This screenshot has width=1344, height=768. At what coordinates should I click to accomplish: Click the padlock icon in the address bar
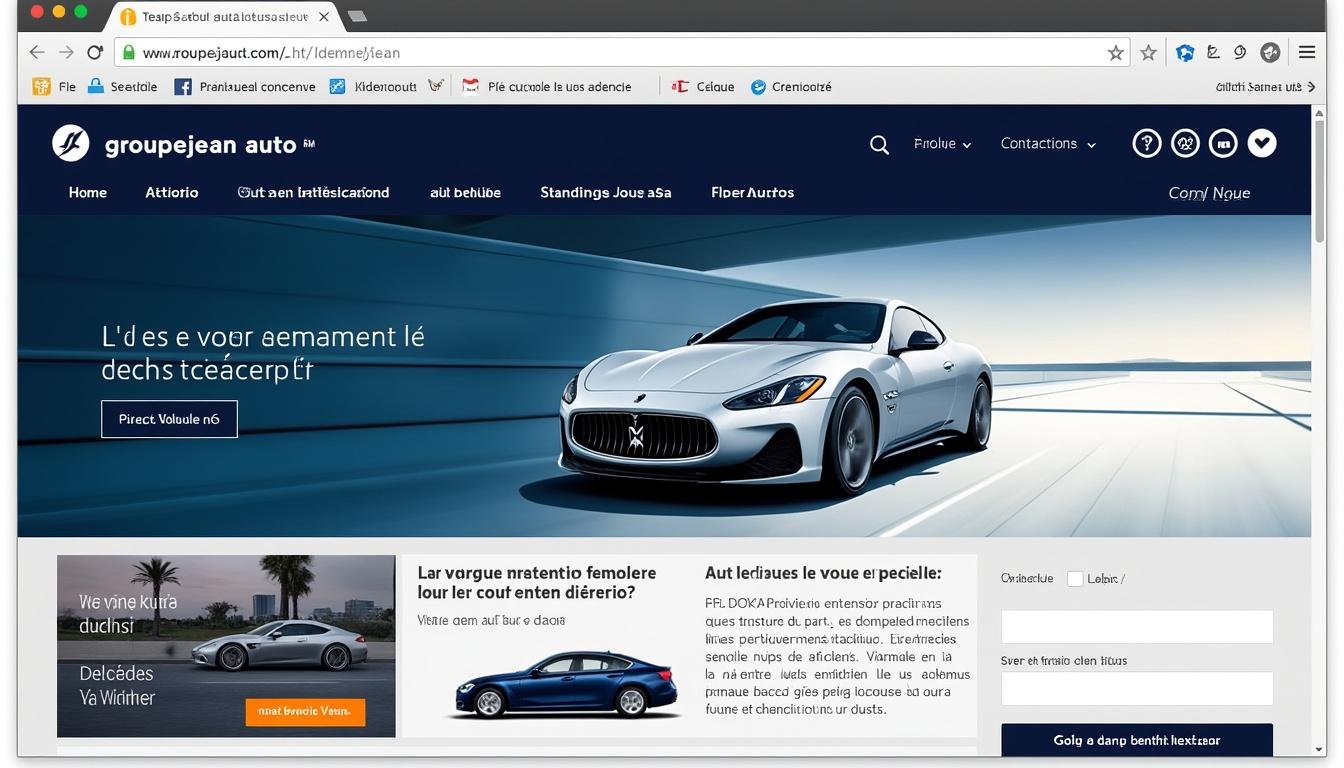128,52
